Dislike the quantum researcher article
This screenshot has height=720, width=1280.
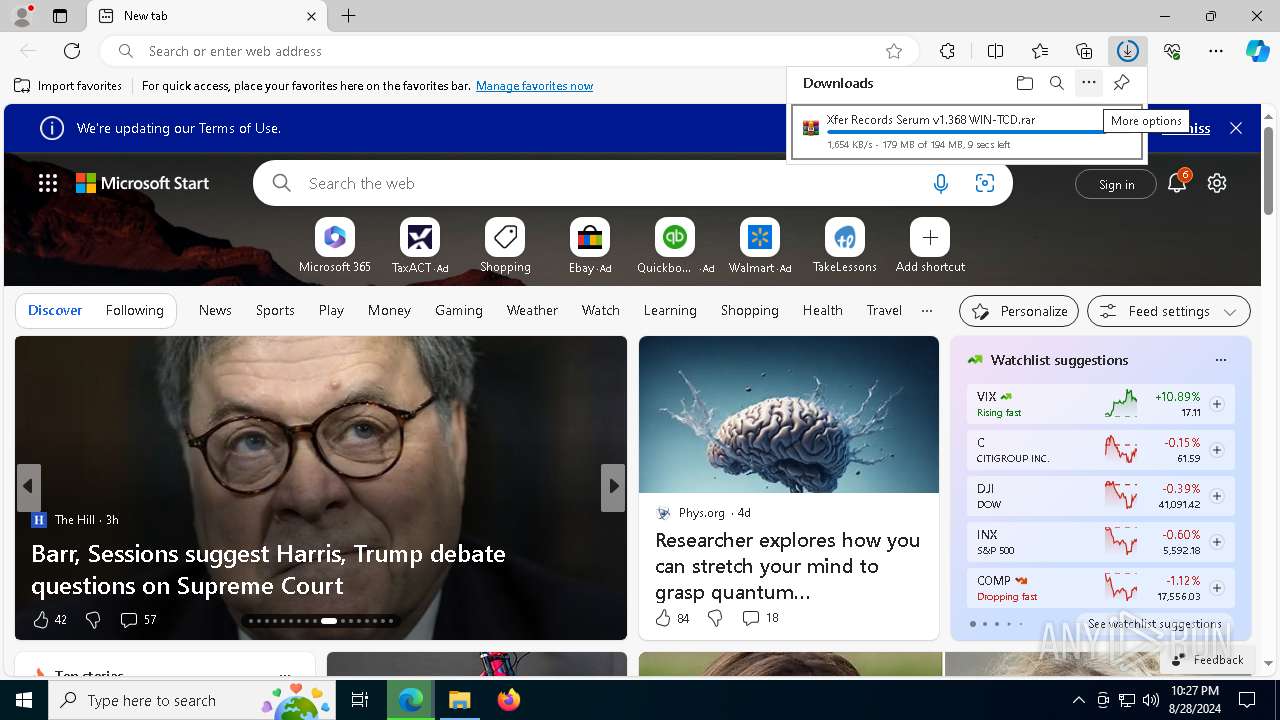point(715,618)
